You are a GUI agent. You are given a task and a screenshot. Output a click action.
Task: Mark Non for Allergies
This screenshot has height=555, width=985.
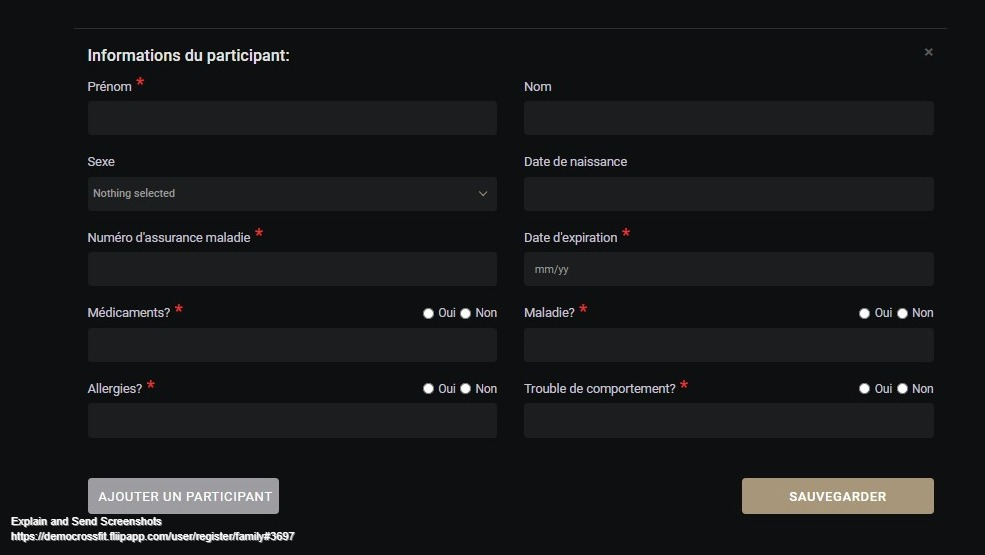466,389
